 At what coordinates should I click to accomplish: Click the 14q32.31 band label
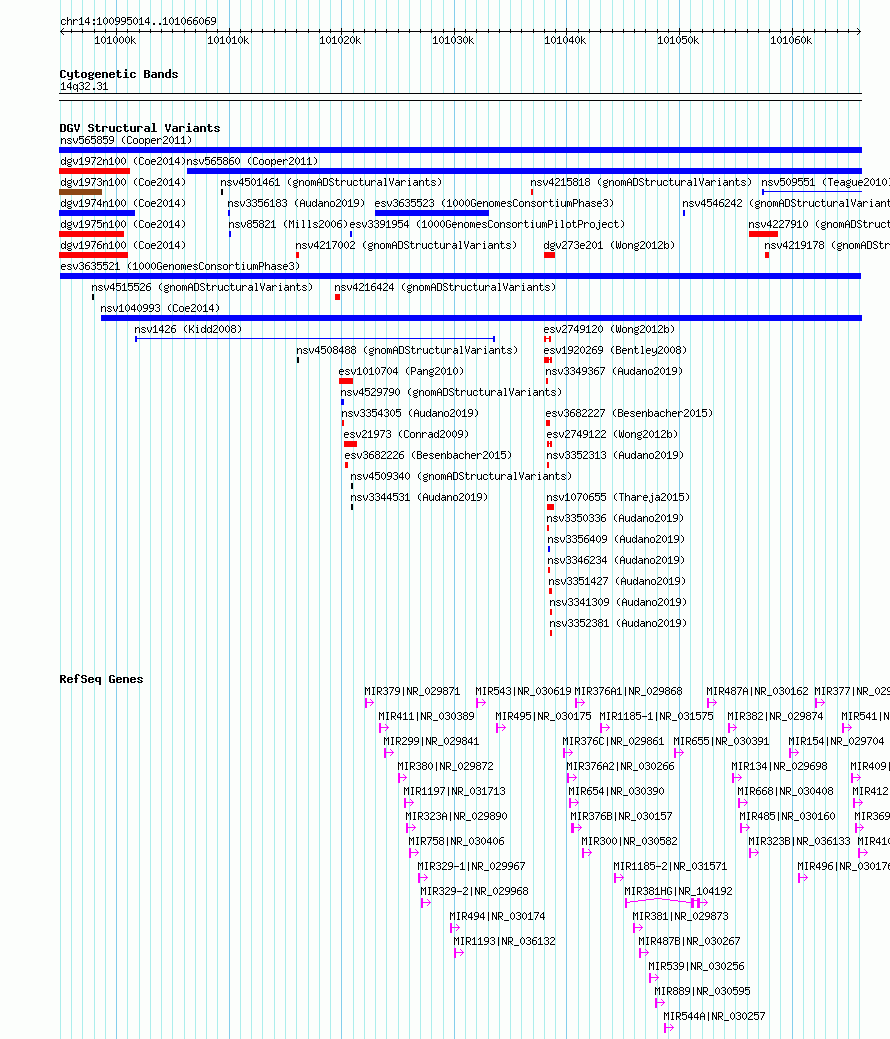pos(83,87)
